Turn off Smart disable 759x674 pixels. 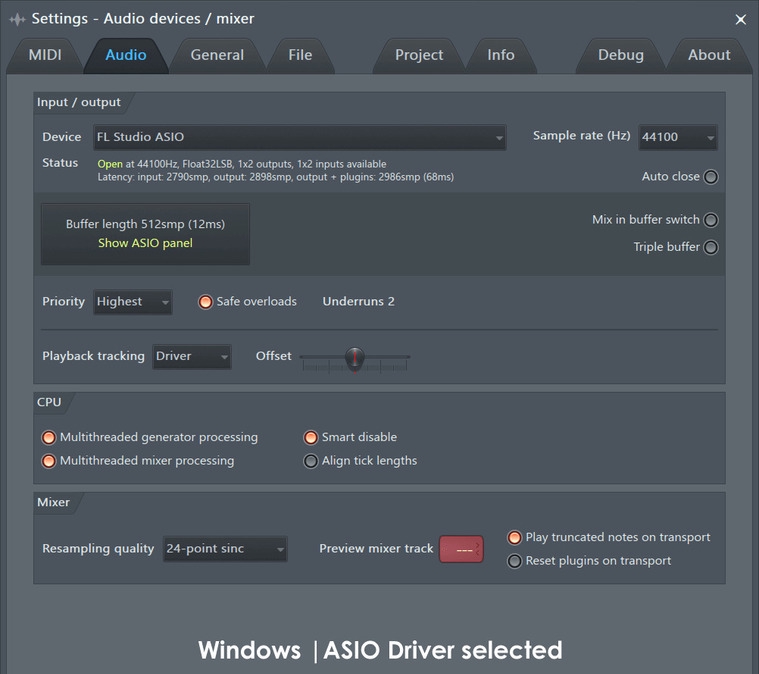point(310,437)
